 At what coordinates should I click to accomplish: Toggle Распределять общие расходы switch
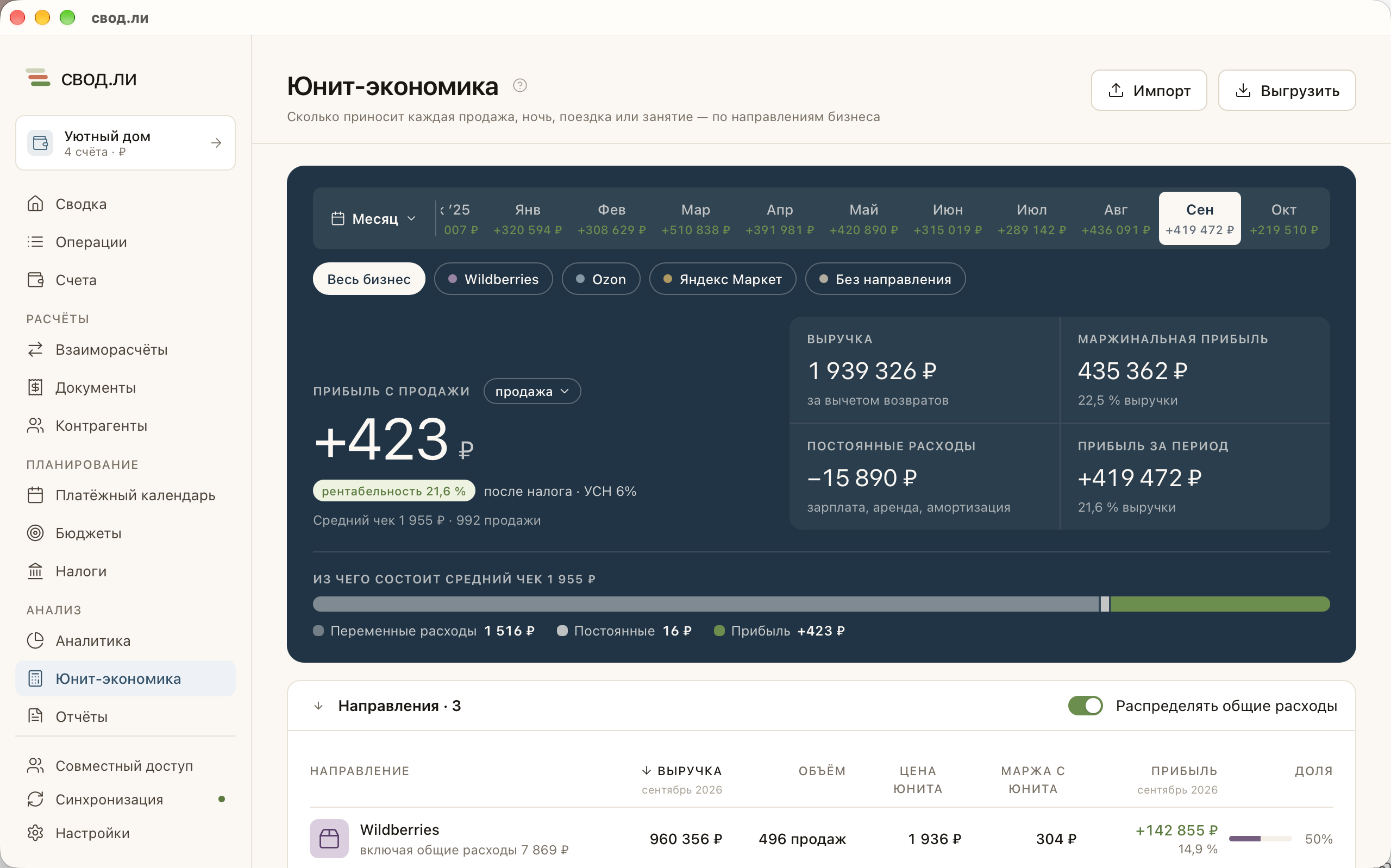1085,706
